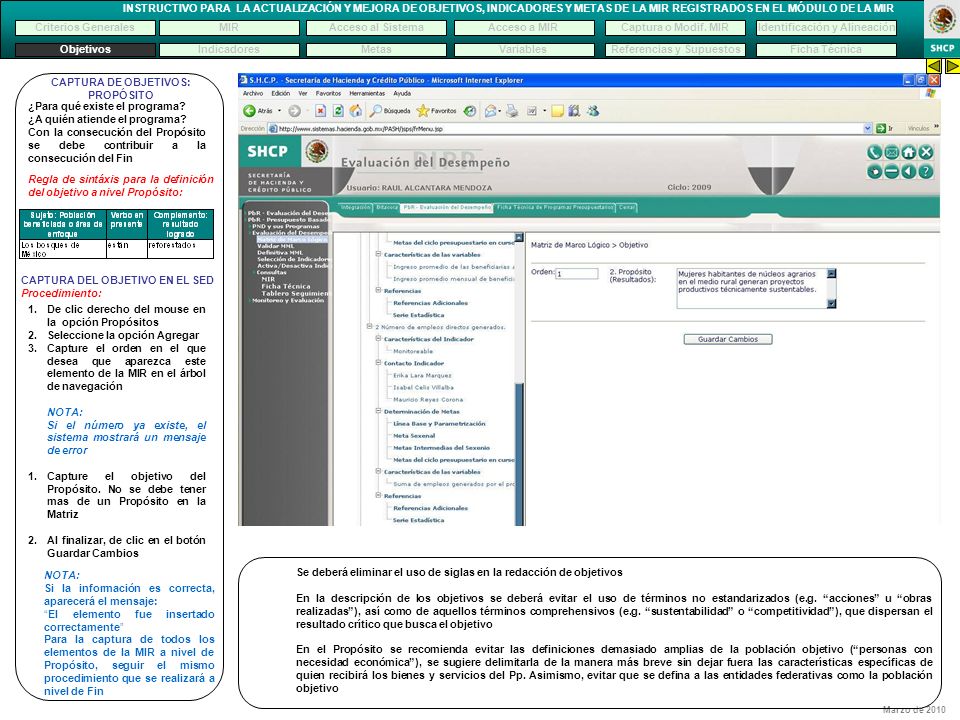Open the Edición menu

click(x=280, y=94)
